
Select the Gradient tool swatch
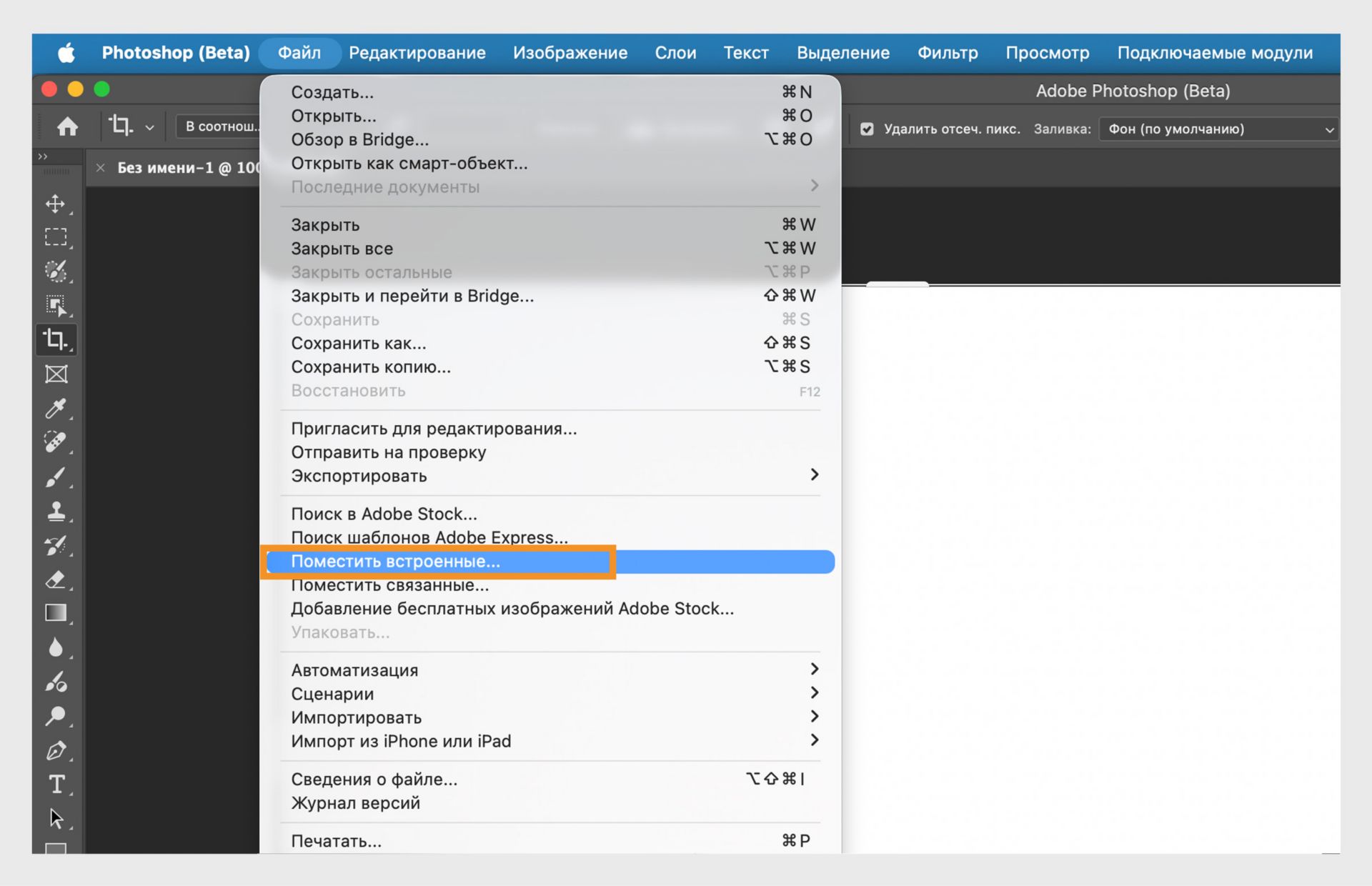(57, 612)
